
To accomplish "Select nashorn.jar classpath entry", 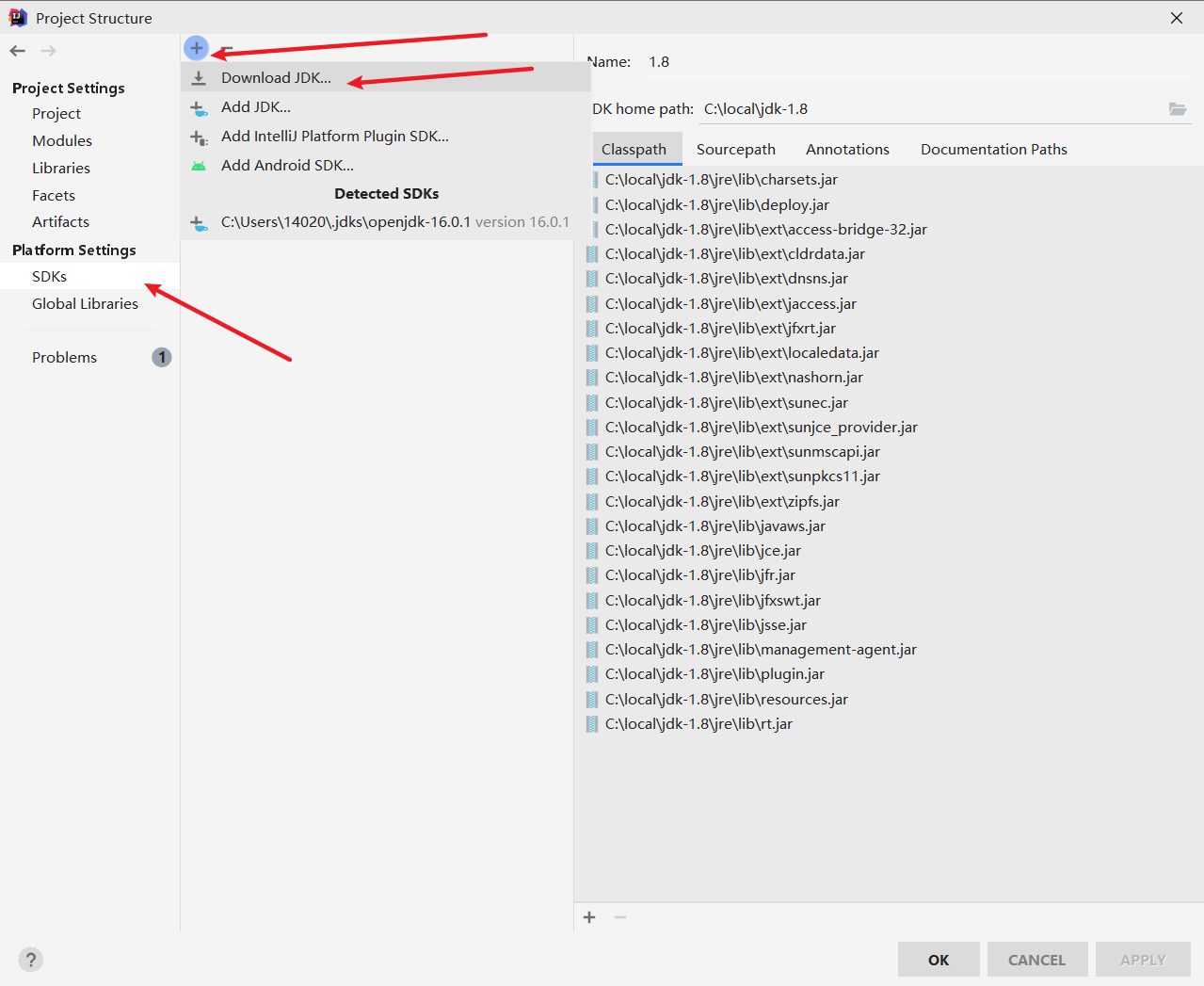I will 734,378.
